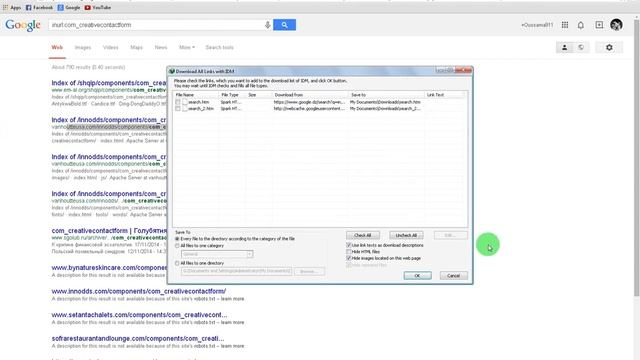
Task: Open 'Index of /shqip/components' result
Action: click(109, 83)
